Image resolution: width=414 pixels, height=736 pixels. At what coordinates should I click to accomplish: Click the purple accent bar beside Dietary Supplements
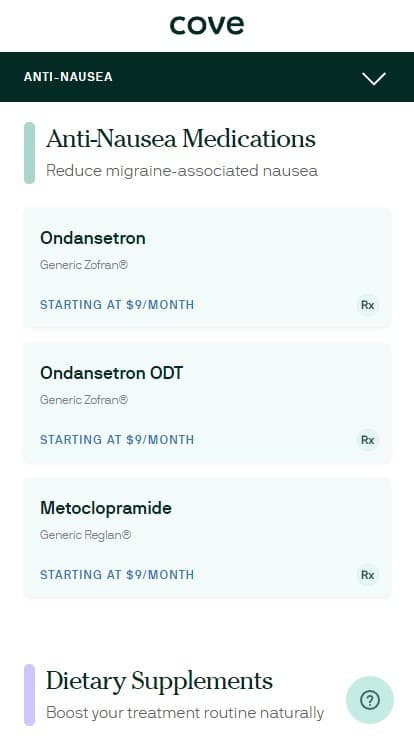[x=30, y=695]
